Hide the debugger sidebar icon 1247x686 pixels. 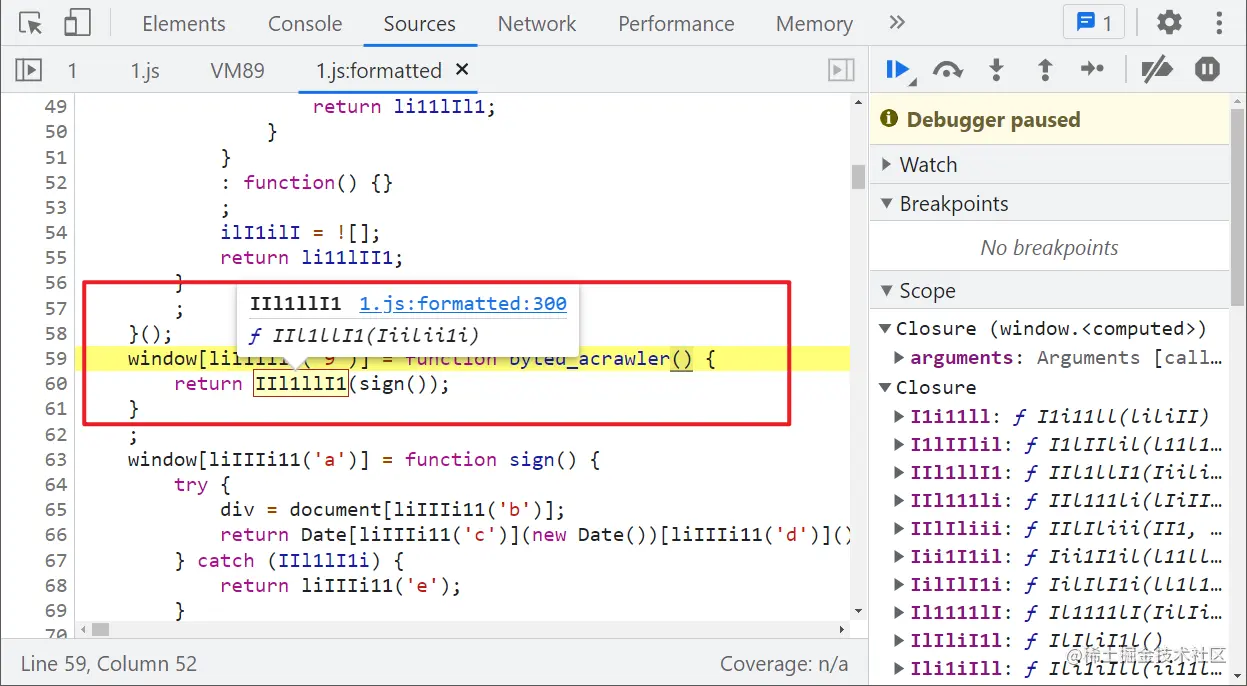[841, 70]
